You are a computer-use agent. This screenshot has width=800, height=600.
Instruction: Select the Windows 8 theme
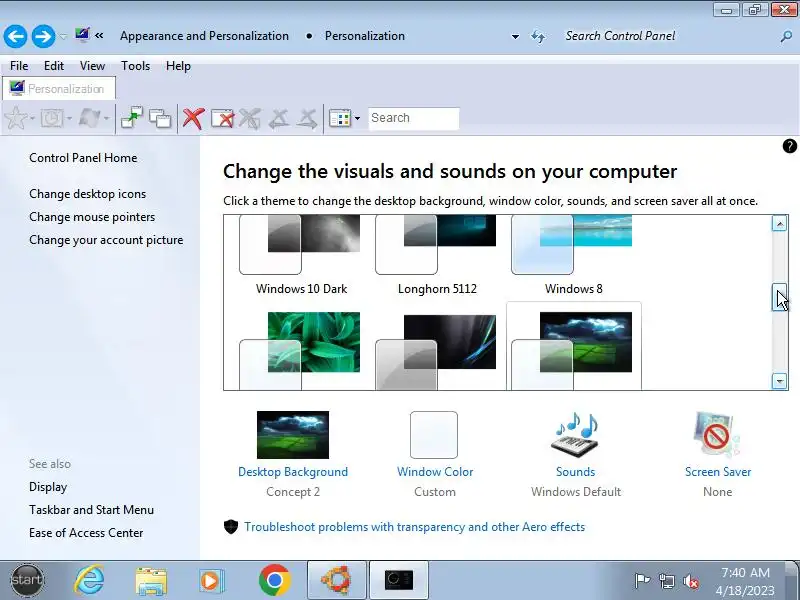point(573,255)
